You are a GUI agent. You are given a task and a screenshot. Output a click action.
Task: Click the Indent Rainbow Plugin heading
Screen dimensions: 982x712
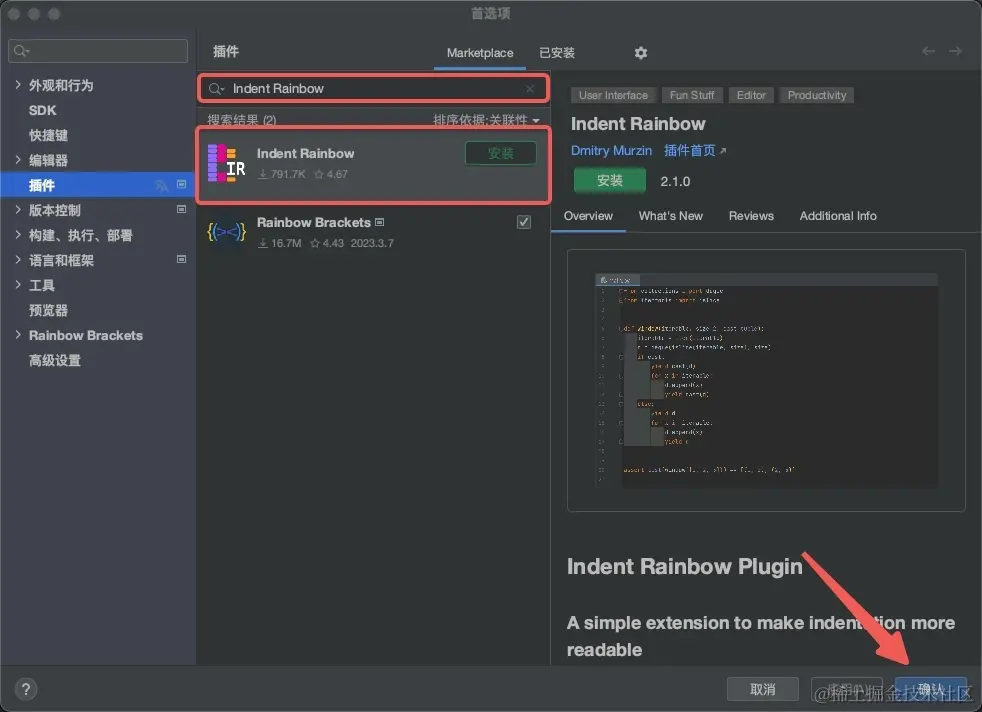[685, 566]
